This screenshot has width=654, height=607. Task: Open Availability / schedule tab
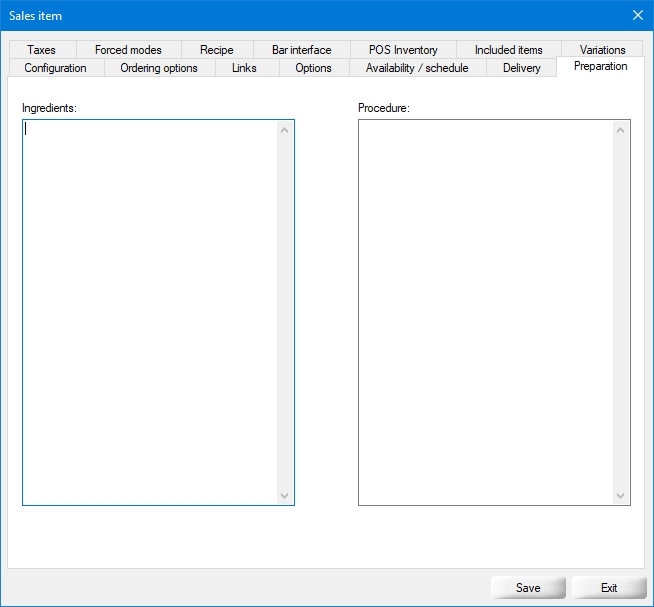pyautogui.click(x=417, y=68)
